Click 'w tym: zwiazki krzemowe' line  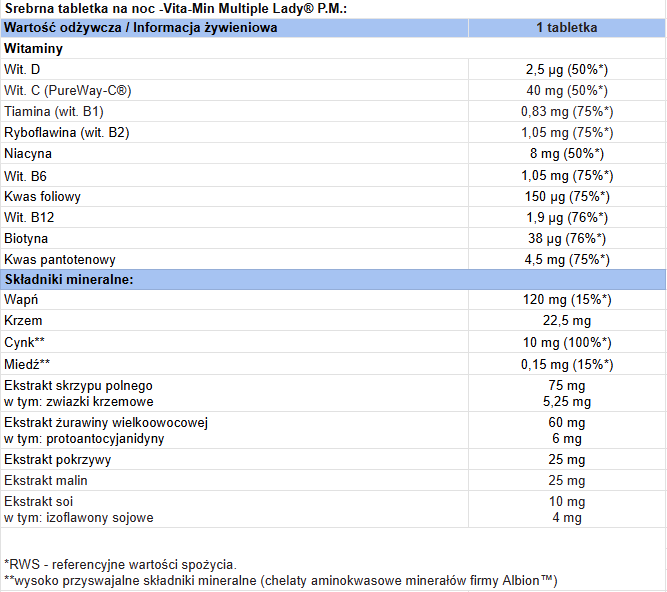coord(79,401)
